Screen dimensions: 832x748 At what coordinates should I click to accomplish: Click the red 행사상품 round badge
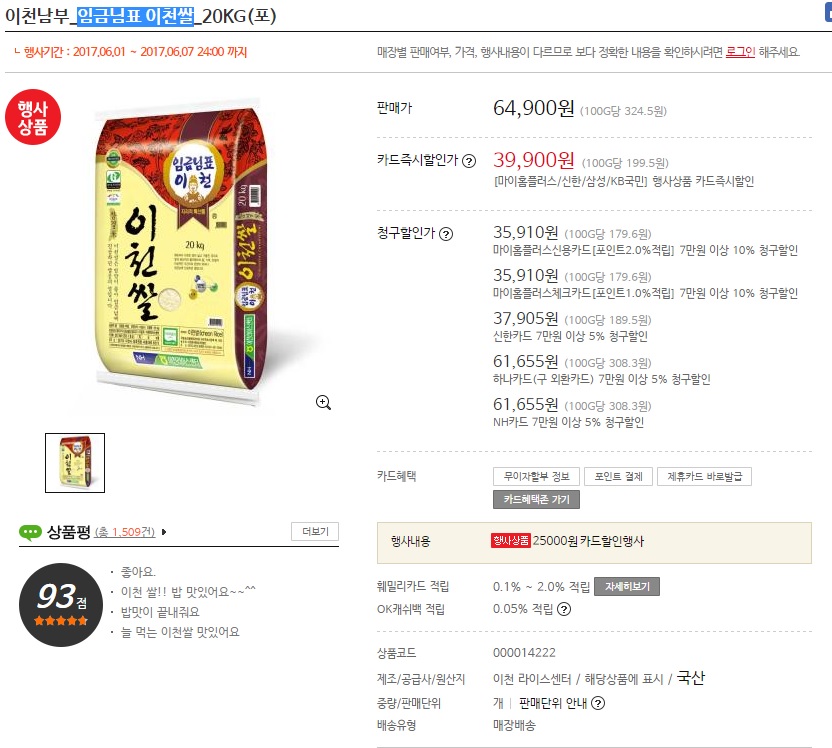click(33, 117)
